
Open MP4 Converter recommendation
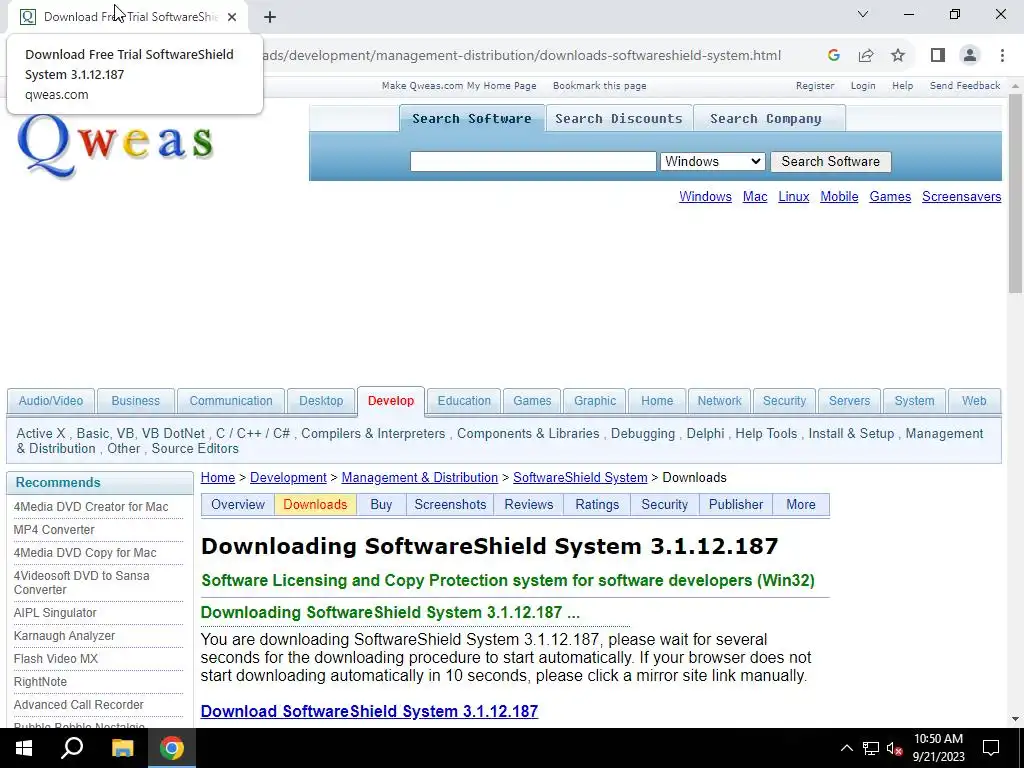coord(54,530)
